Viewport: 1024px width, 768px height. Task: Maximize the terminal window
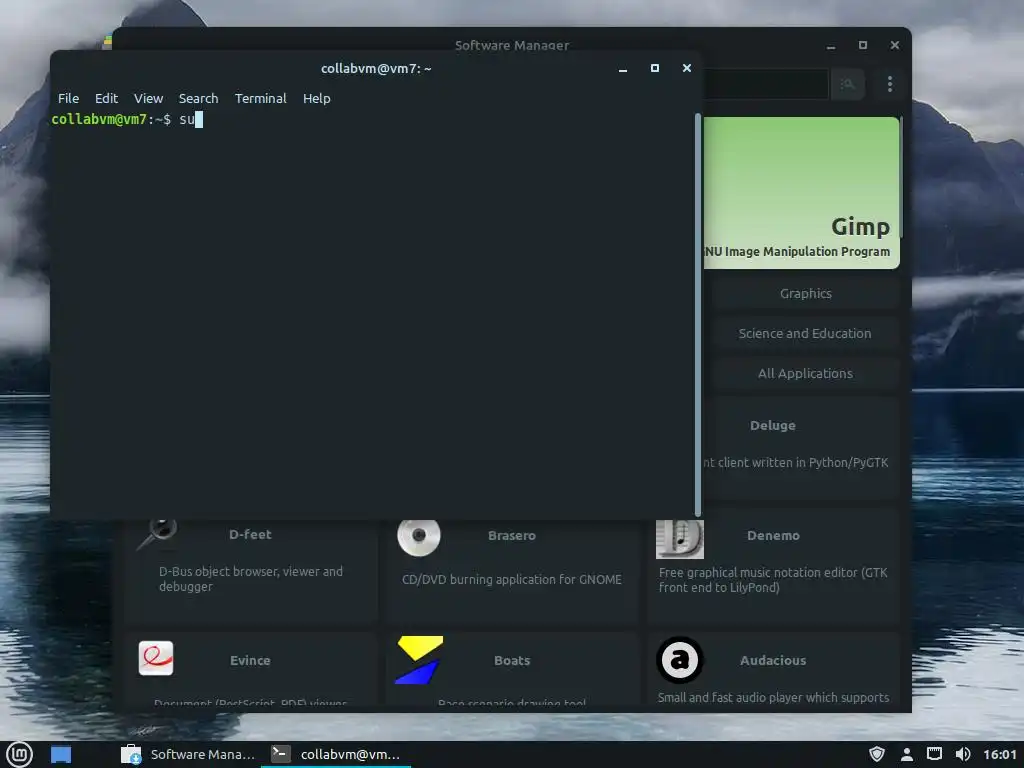click(654, 68)
